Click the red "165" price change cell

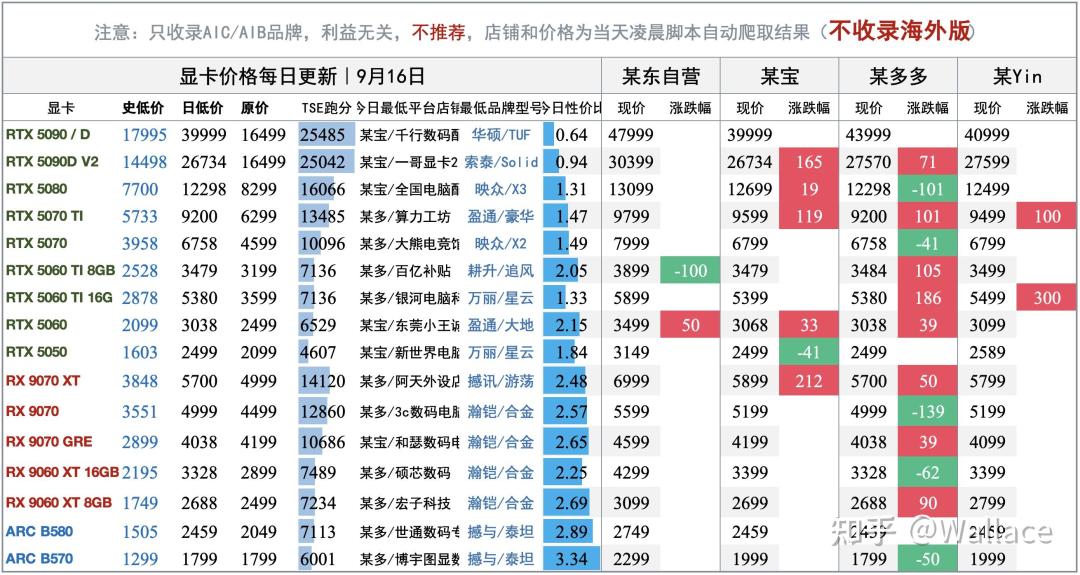pyautogui.click(x=809, y=162)
